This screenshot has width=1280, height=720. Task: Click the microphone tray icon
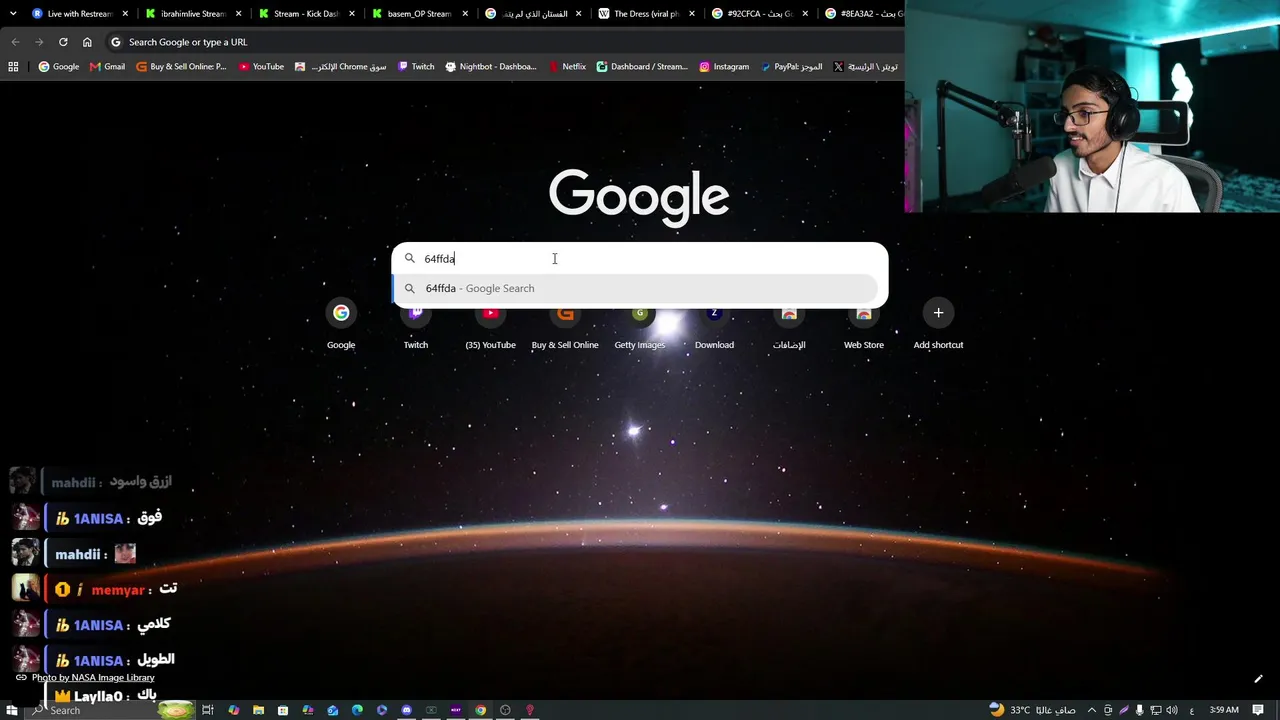point(1139,710)
